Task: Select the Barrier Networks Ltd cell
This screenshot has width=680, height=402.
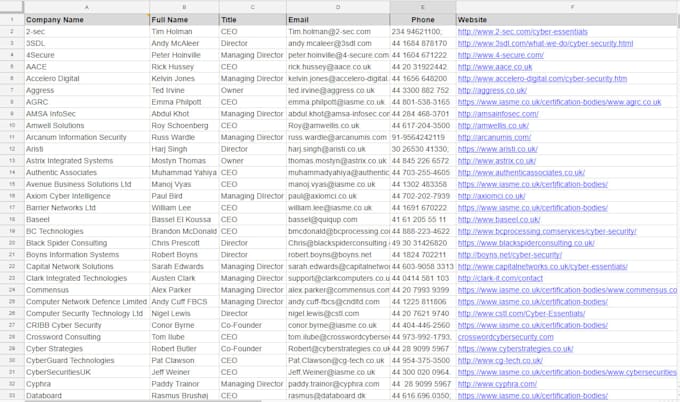Action: (87, 208)
